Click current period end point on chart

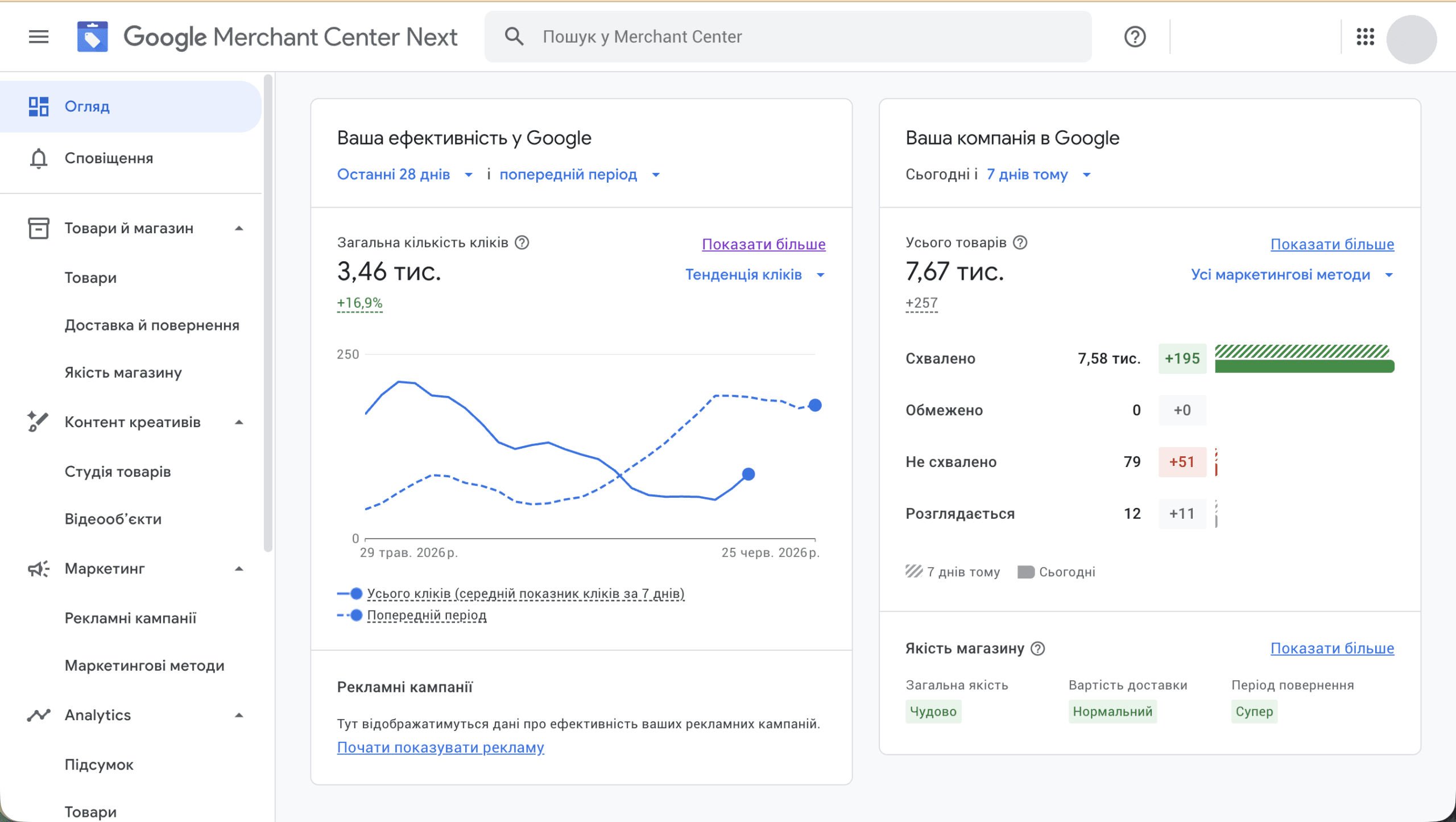[x=748, y=474]
